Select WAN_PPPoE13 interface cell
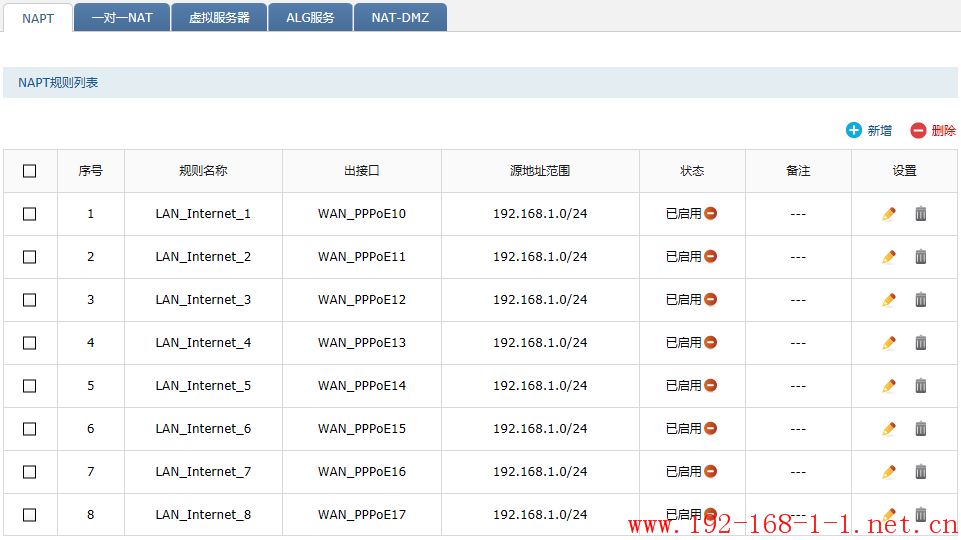The width and height of the screenshot is (961, 540). click(362, 343)
